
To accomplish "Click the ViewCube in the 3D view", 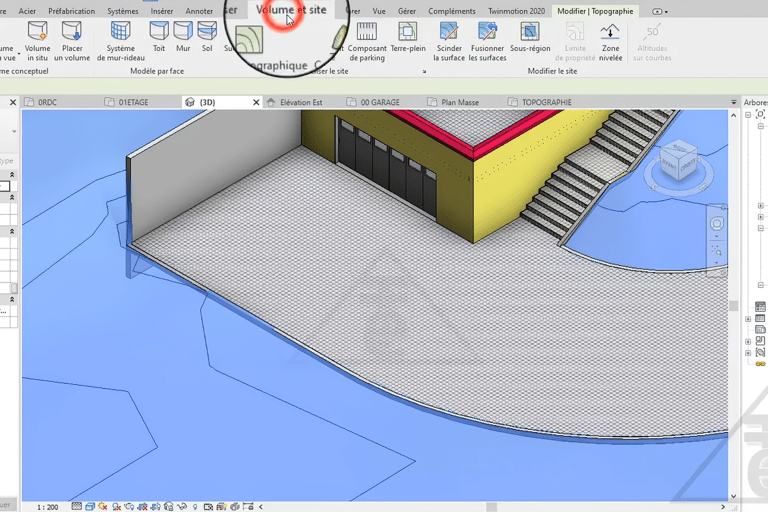I will 679,162.
